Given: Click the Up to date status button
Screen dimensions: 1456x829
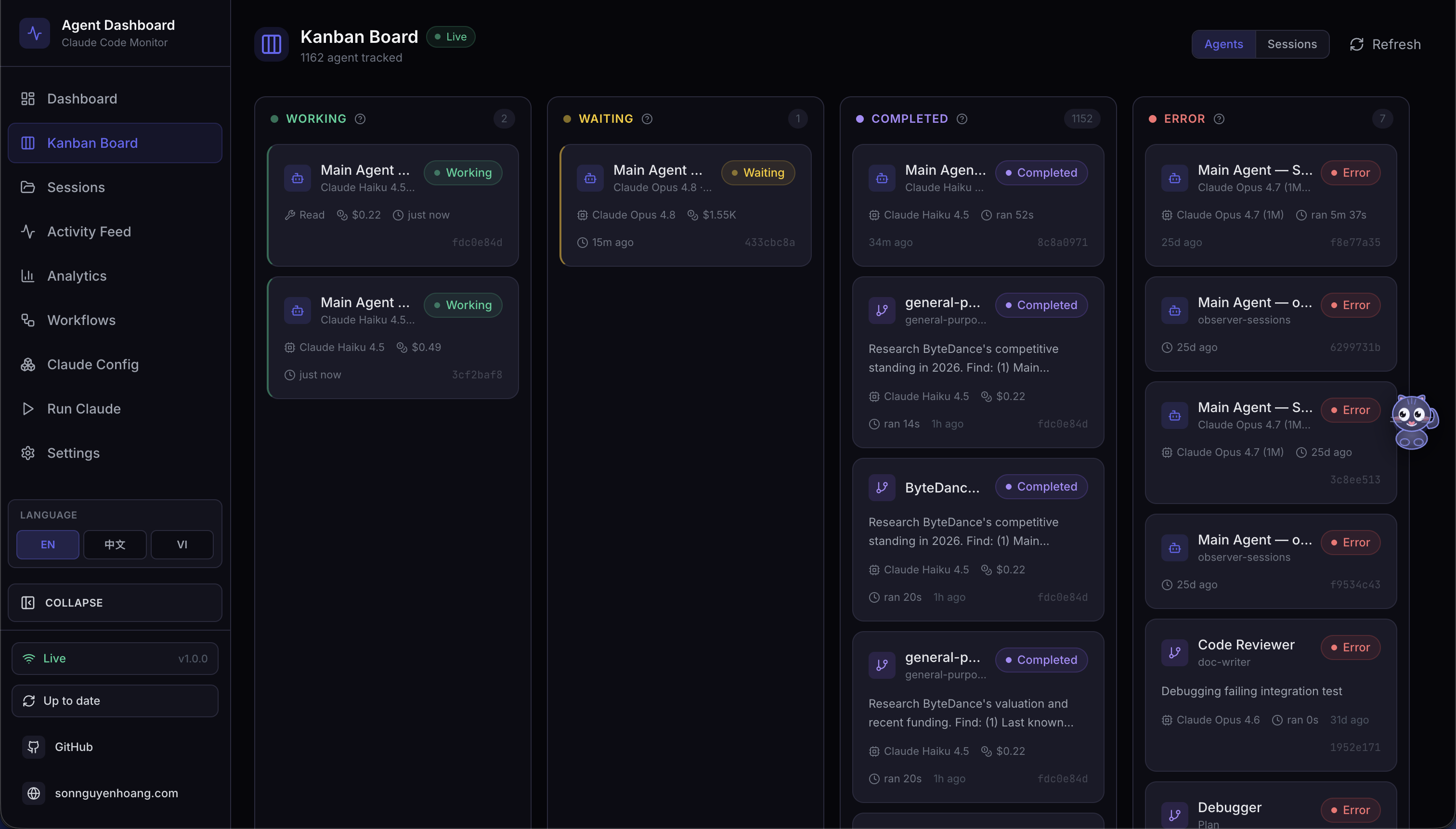Looking at the screenshot, I should [115, 701].
